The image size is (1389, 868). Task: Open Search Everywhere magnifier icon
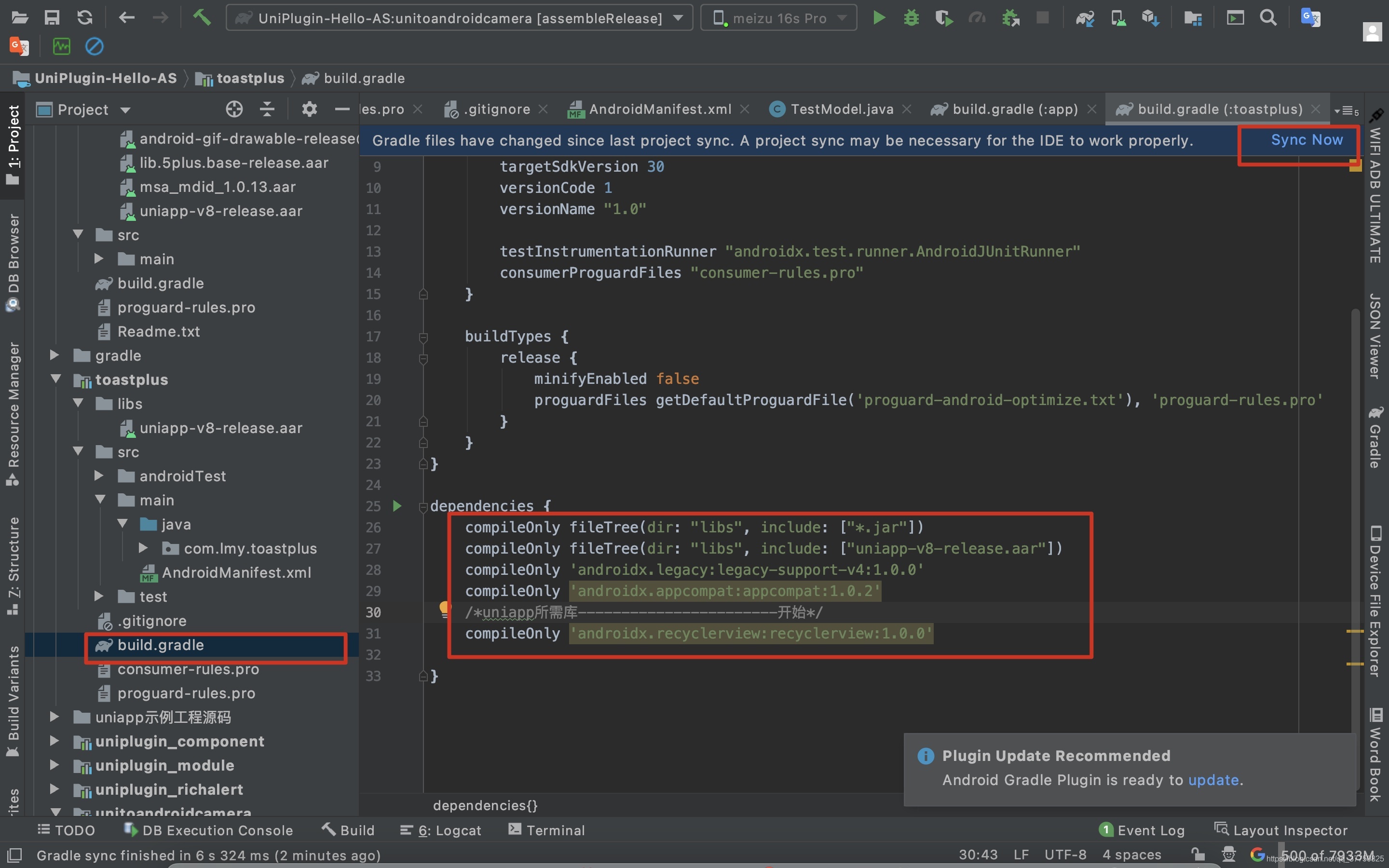[x=1268, y=18]
